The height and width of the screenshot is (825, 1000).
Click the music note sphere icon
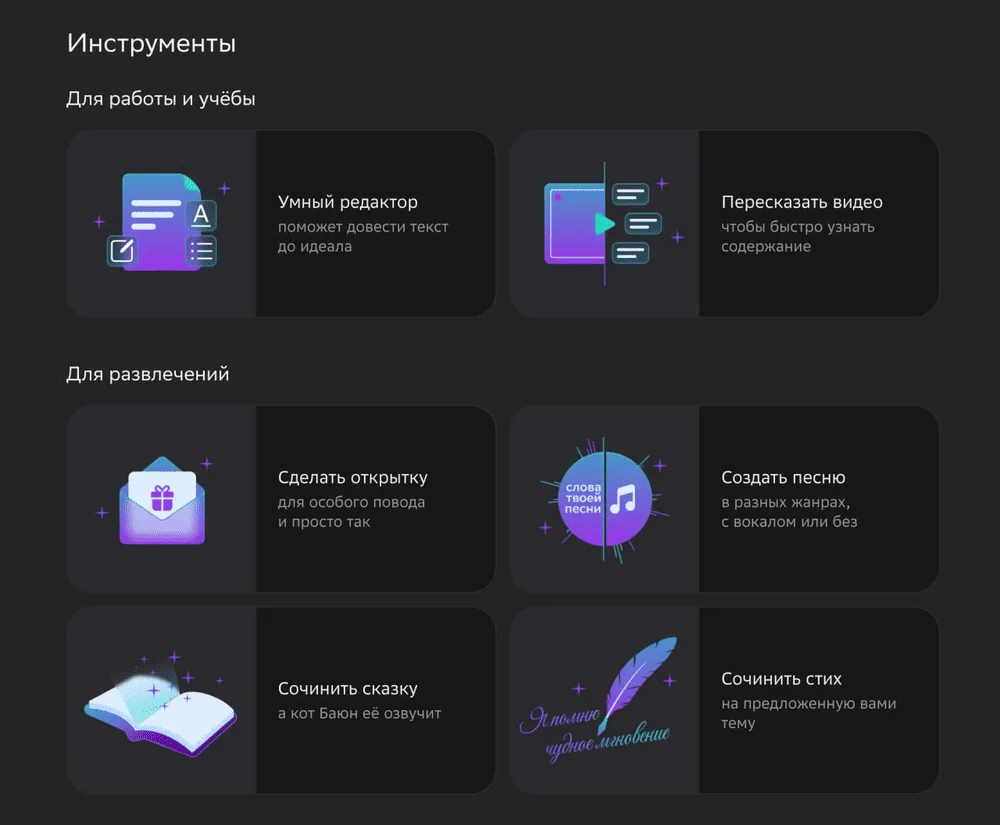coord(605,499)
